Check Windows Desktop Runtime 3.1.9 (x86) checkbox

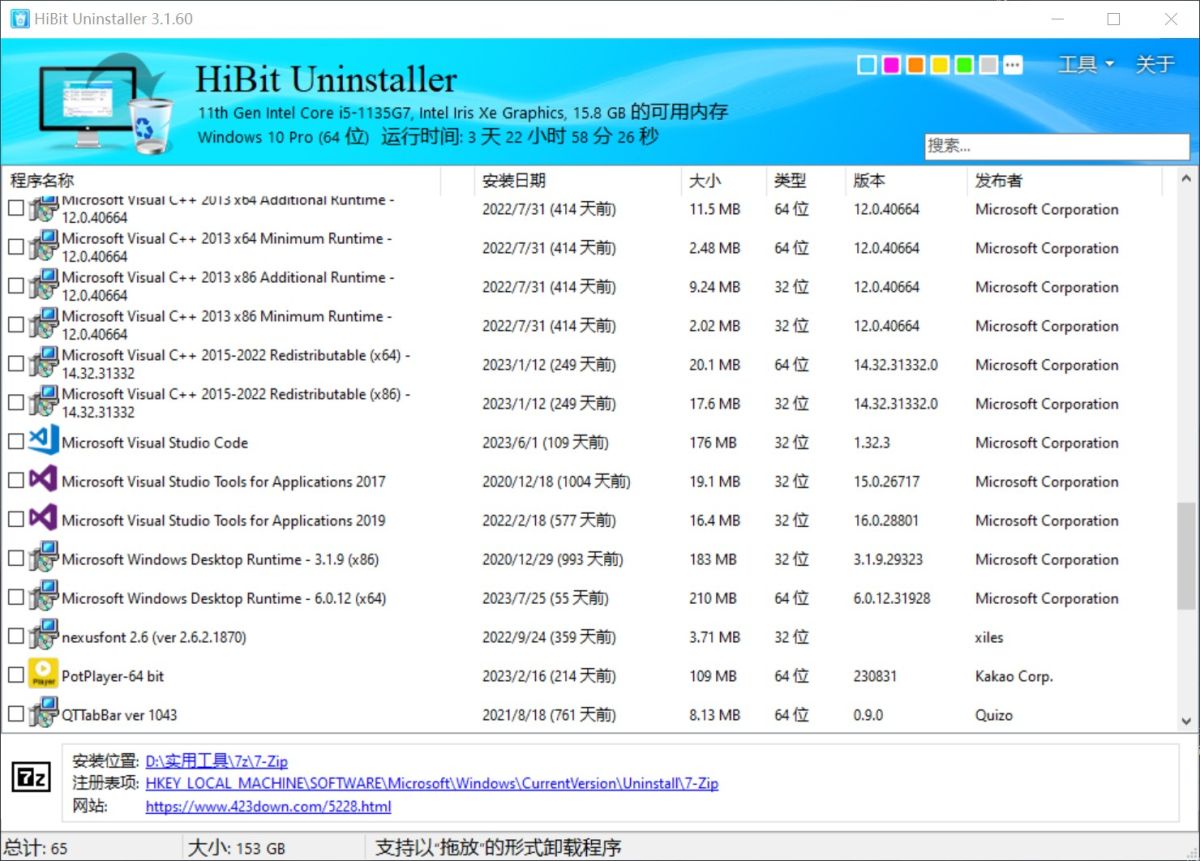pyautogui.click(x=15, y=559)
